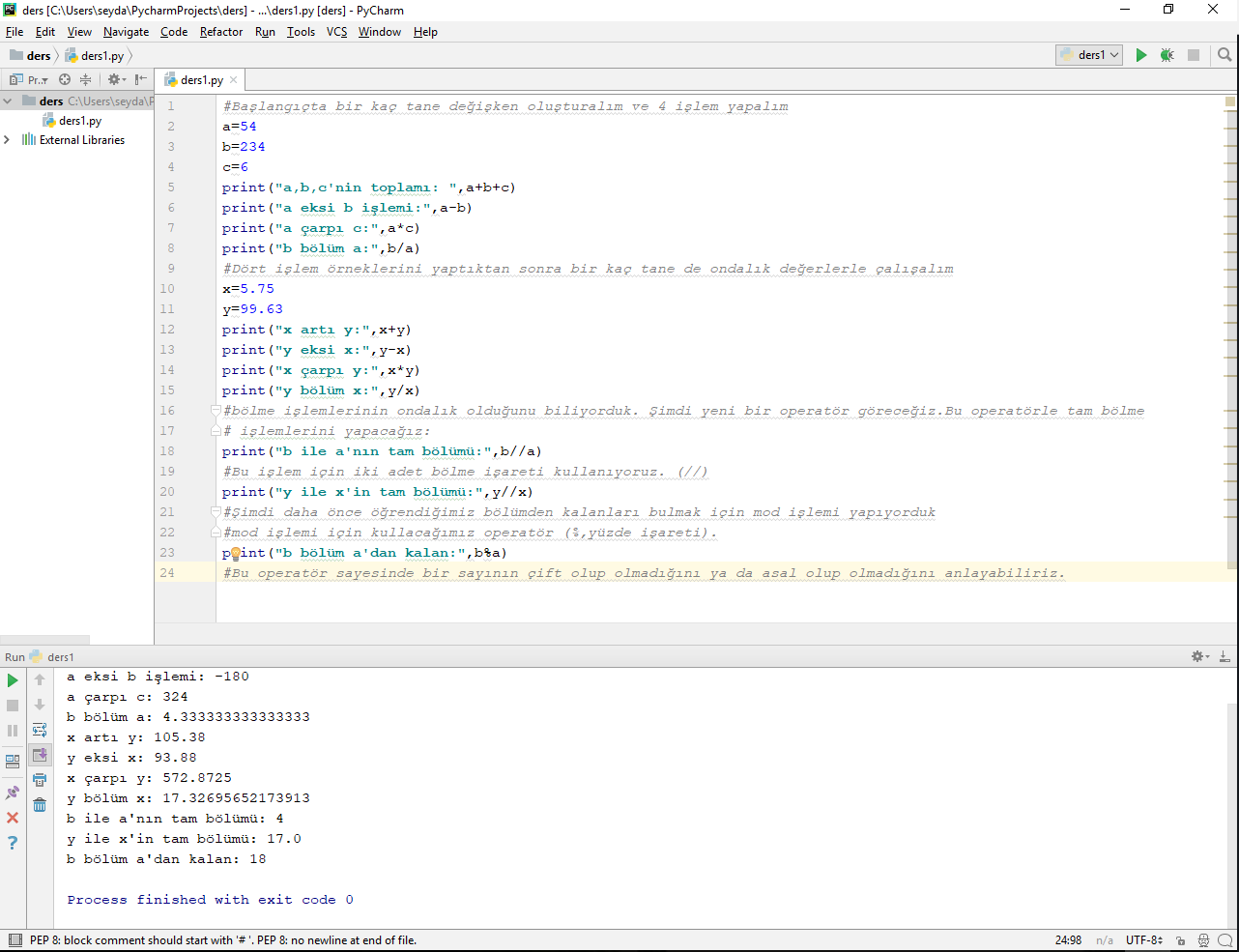
Task: Click the ders1.py breadcrumb in navigation bar
Action: coord(95,55)
